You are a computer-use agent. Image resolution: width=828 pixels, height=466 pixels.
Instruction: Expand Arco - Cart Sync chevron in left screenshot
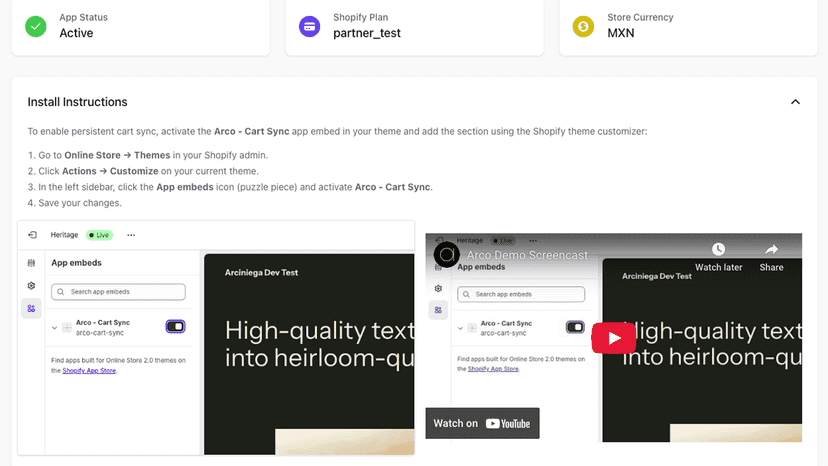click(x=54, y=328)
